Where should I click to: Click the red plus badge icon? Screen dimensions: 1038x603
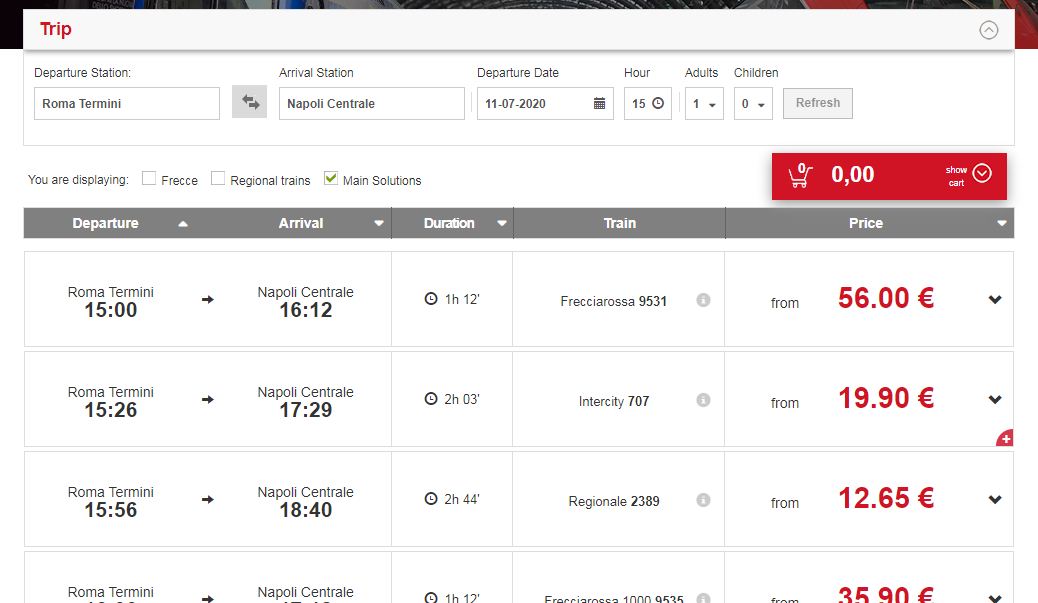coord(1005,438)
